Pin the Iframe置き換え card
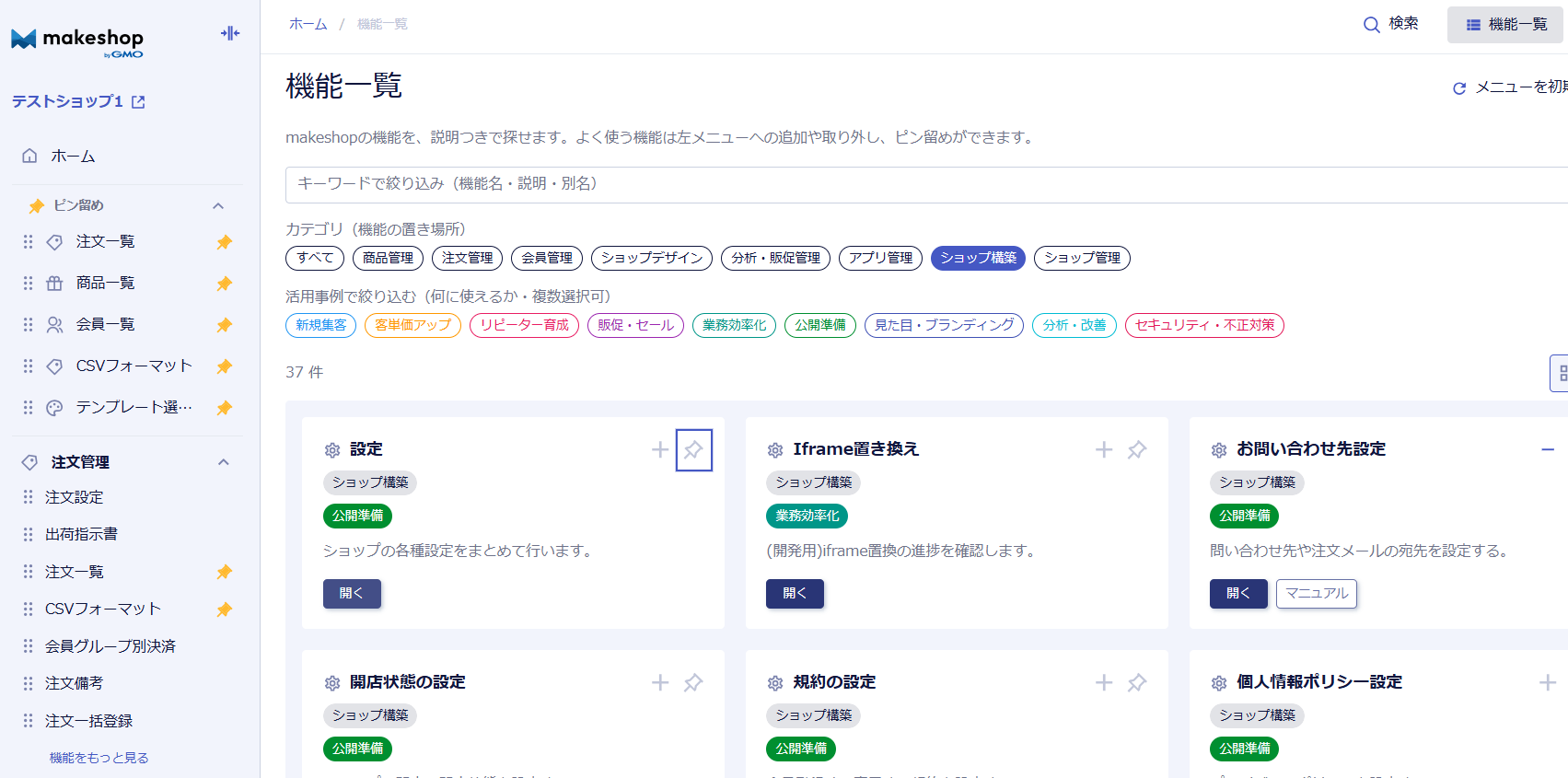Viewport: 1568px width, 778px height. tap(1137, 449)
